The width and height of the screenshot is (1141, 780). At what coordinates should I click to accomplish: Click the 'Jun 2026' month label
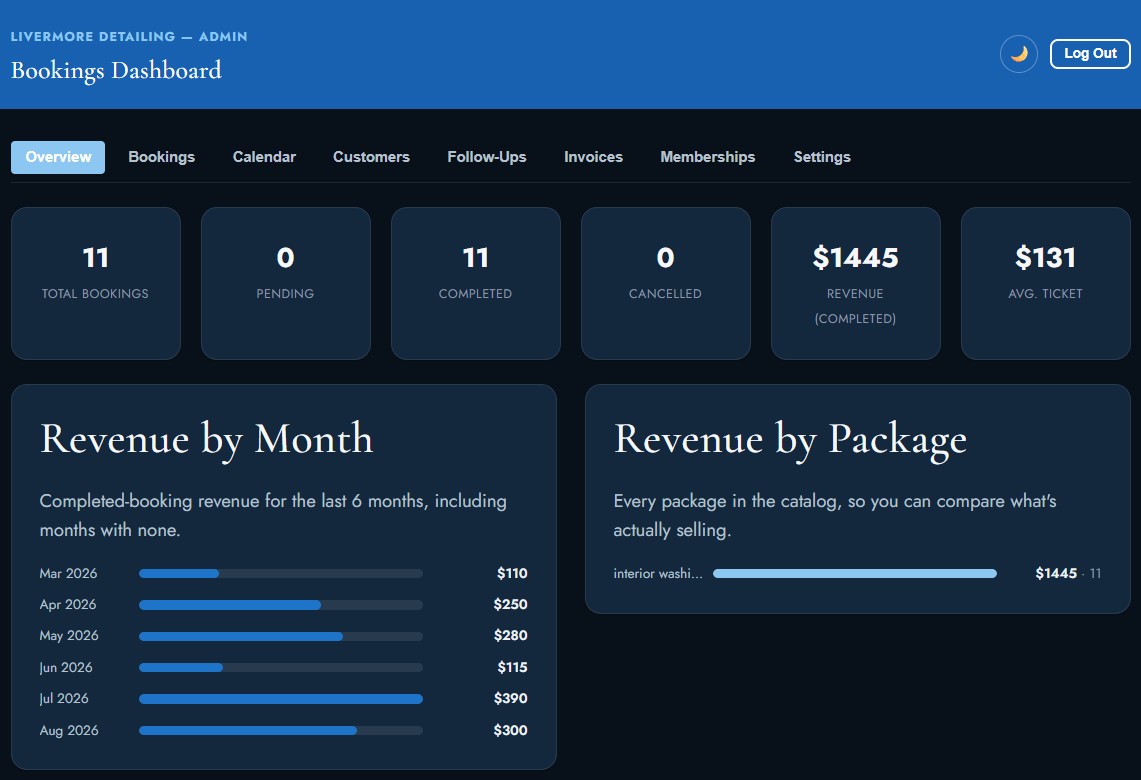pos(66,667)
